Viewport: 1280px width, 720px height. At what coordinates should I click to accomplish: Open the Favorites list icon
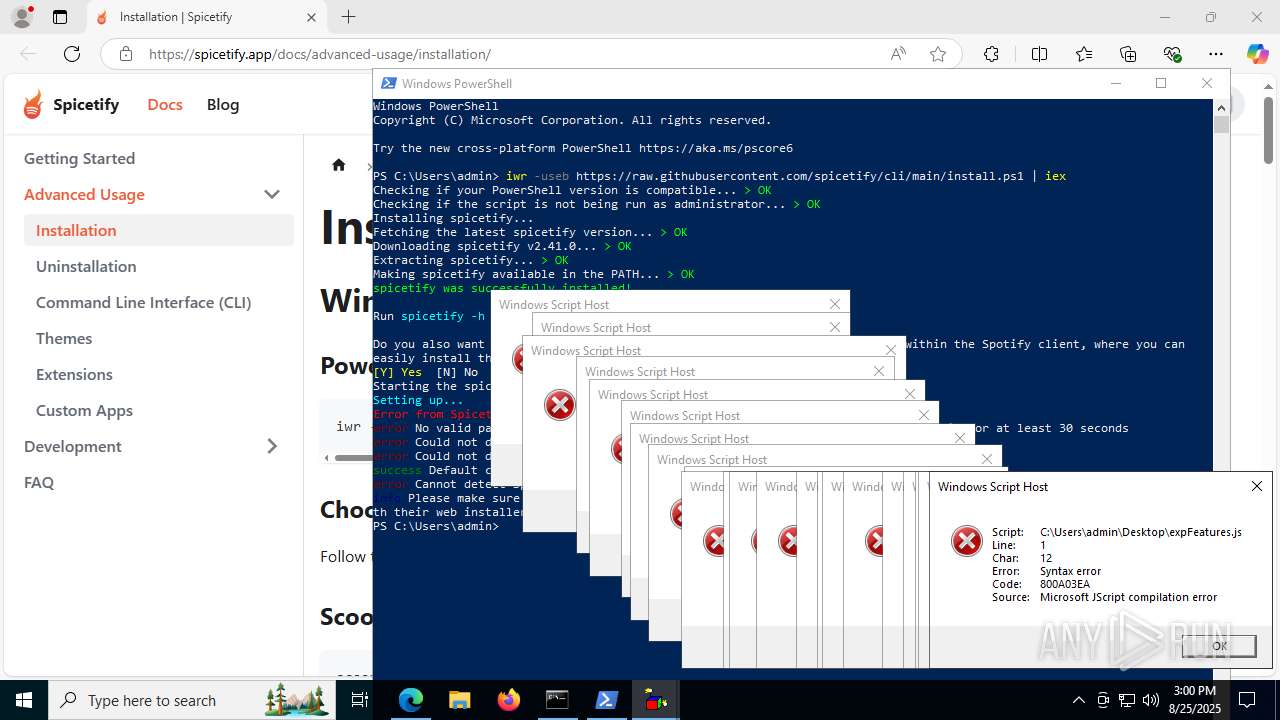(1084, 54)
